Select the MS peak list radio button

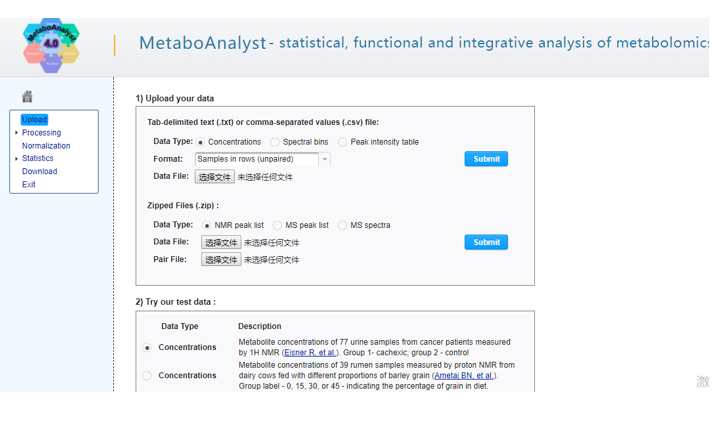coord(277,225)
